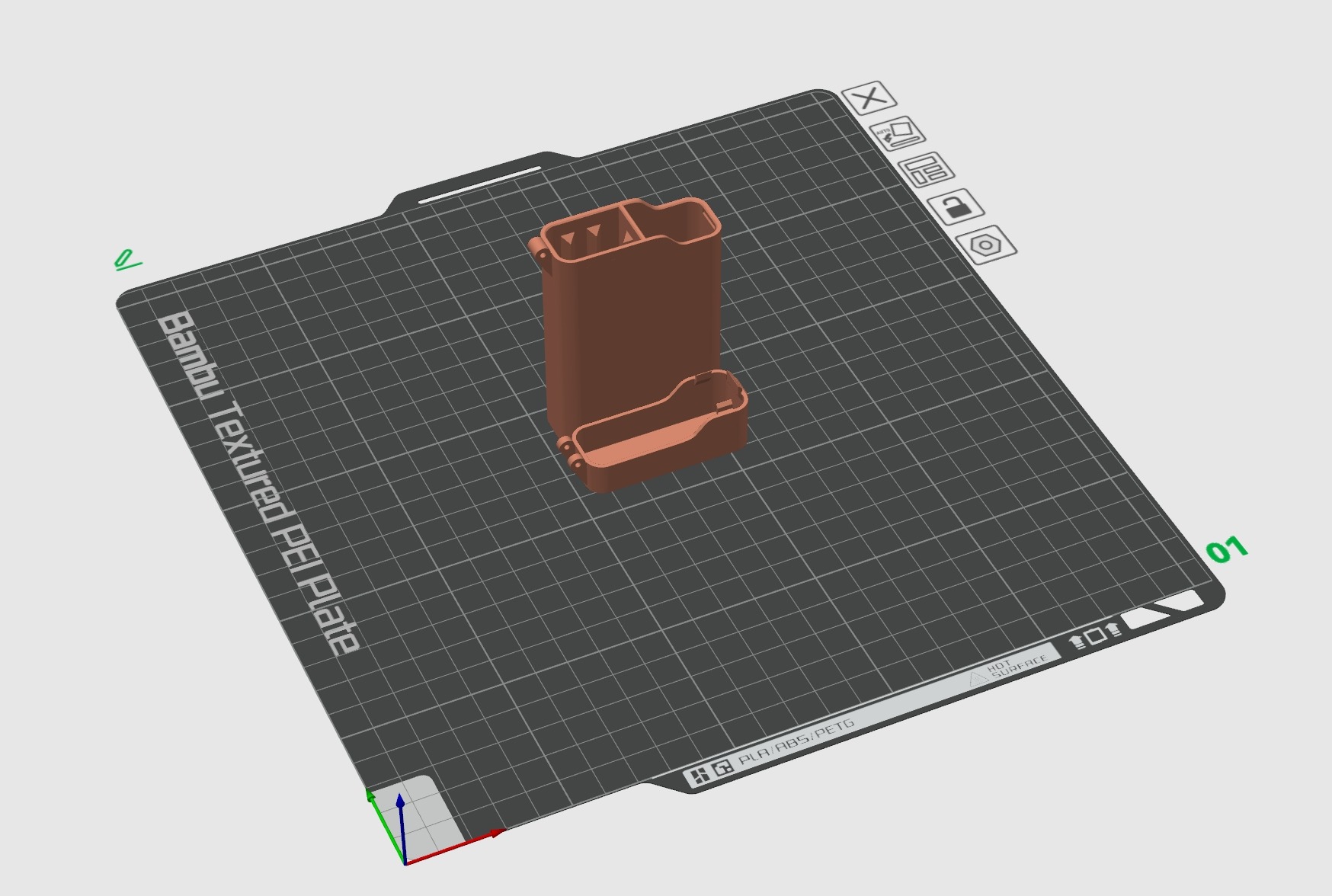Click the arrange objects icon beside the plate

[926, 170]
